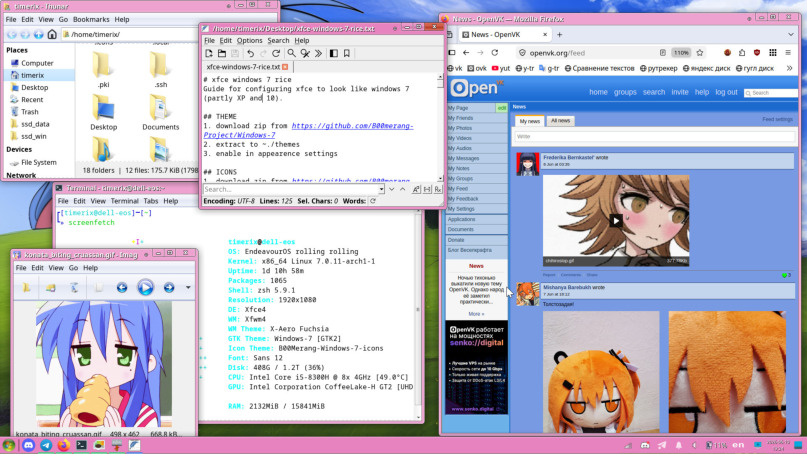
Task: Reset the 110% zoom badge in Firefox
Action: (x=681, y=53)
